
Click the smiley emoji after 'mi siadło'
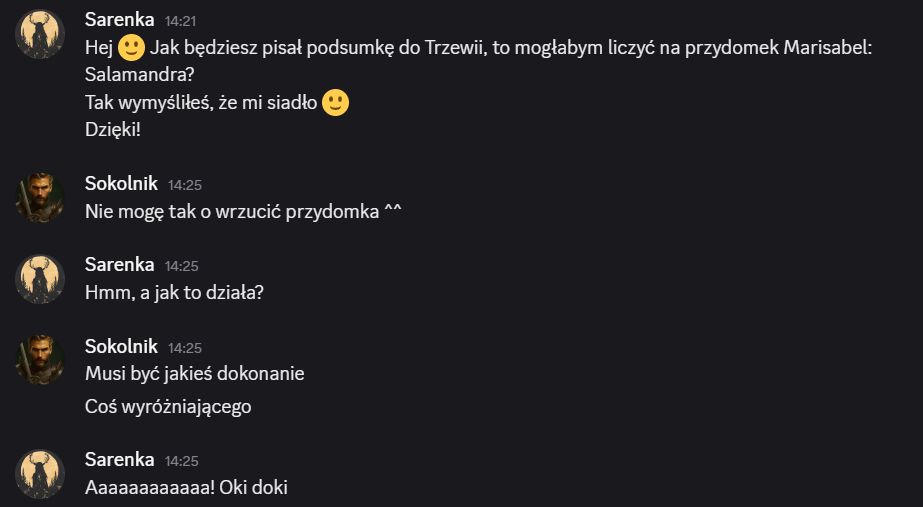336,102
